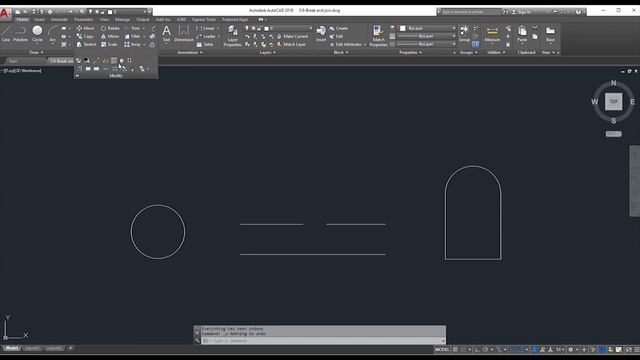Click Edit Attributes in Block panel
Screen dimensions: 640x360
click(346, 44)
